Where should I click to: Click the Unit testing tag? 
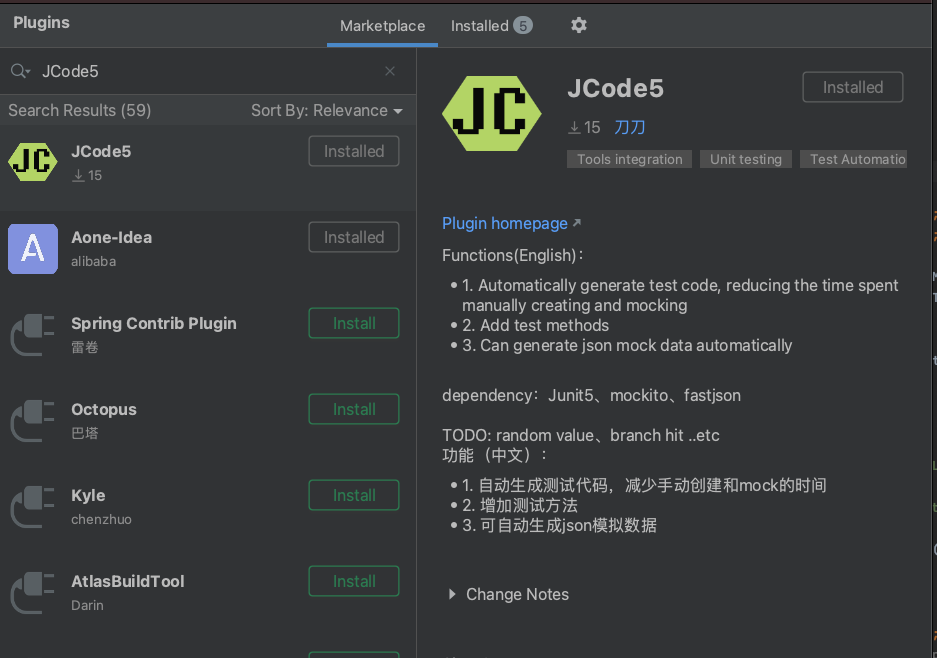tap(746, 159)
